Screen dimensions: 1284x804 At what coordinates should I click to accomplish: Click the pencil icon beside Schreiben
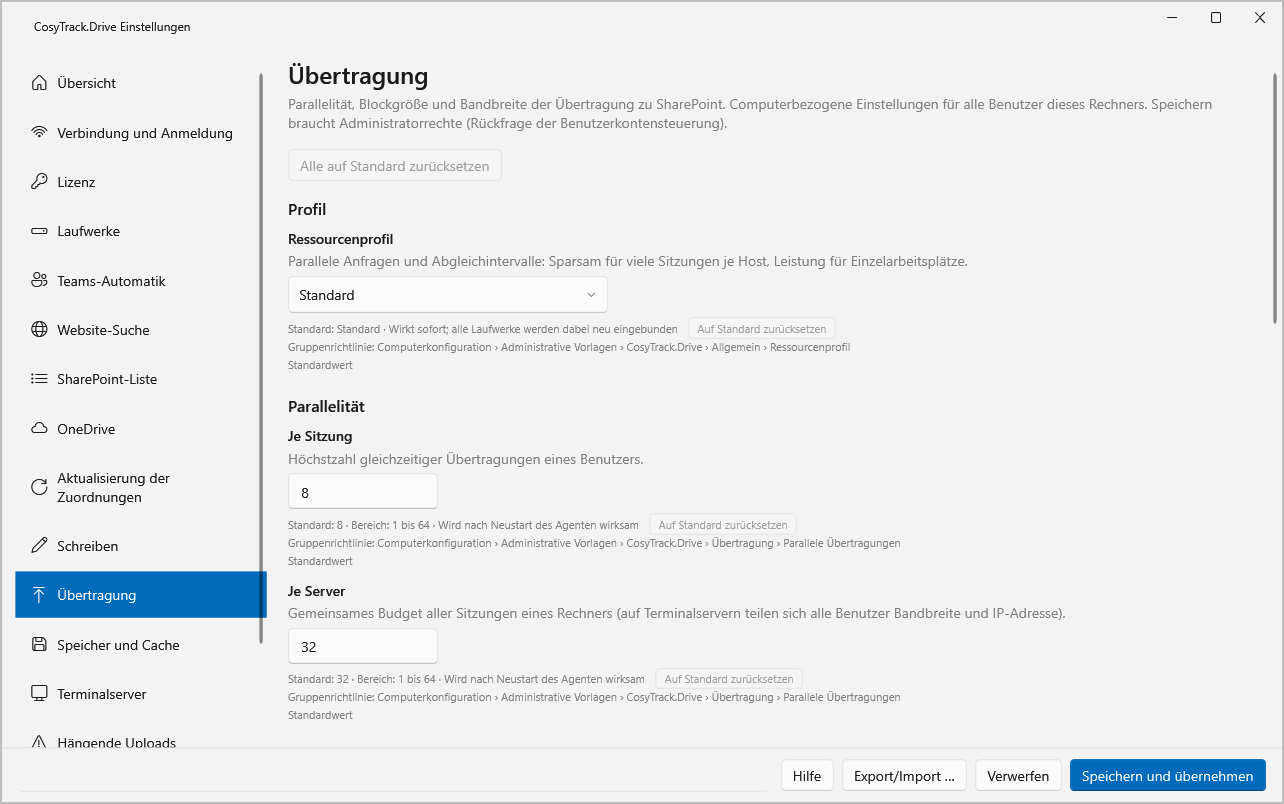[39, 546]
